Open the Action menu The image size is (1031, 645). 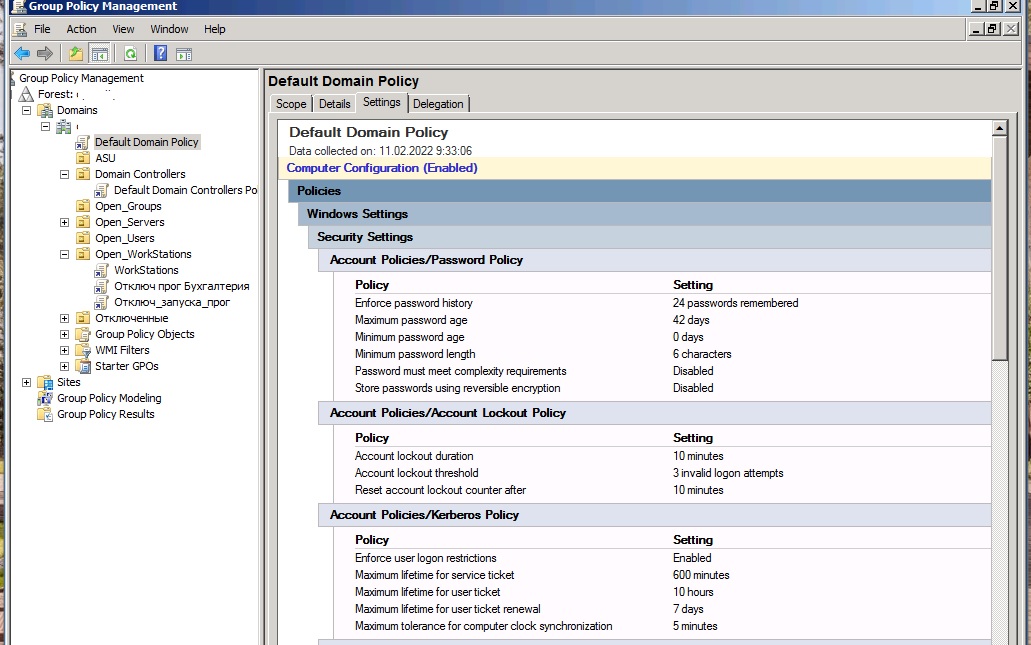pos(82,29)
